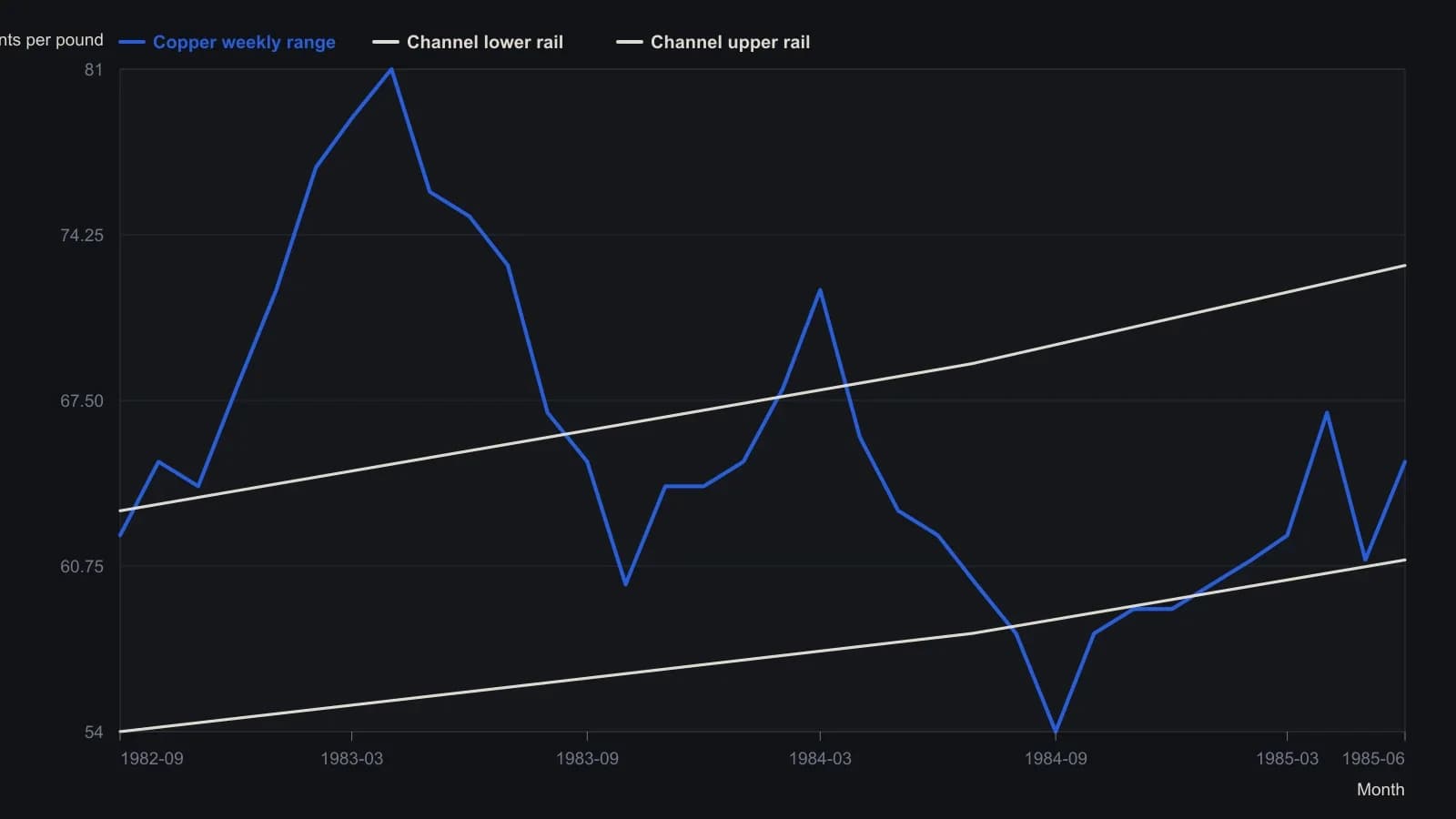Toggle the Copper weekly range legend entry

pos(227,42)
